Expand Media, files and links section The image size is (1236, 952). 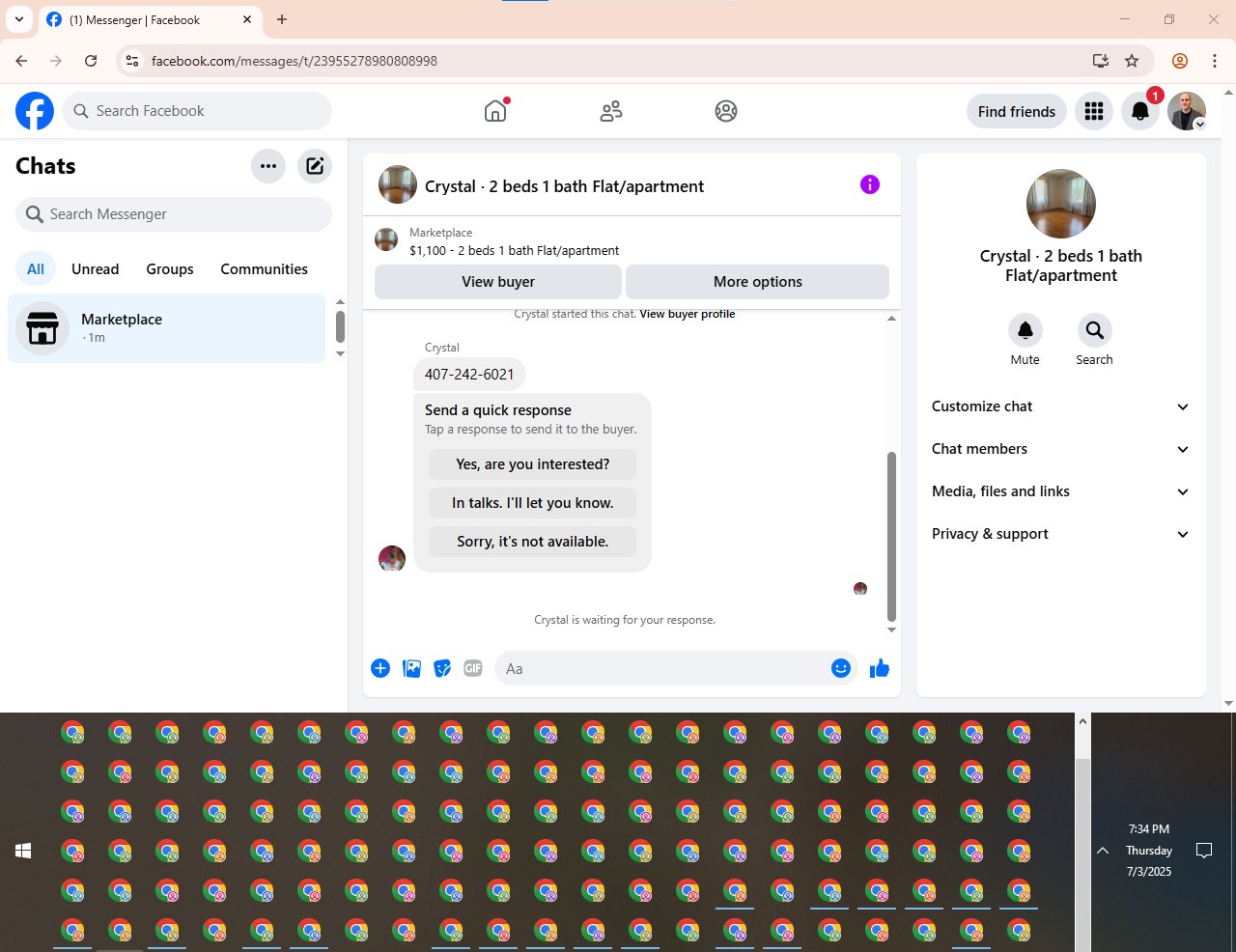[x=1061, y=491]
